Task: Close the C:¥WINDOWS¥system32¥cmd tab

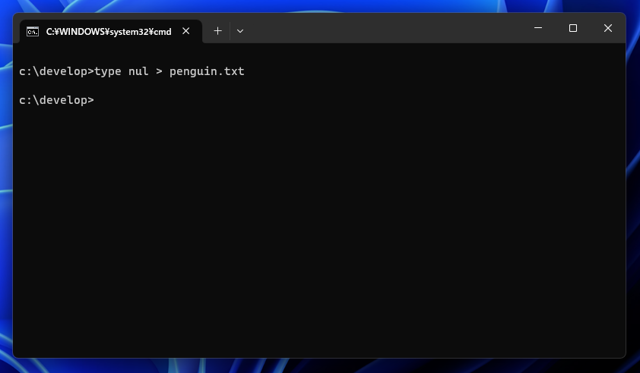Action: [186, 31]
